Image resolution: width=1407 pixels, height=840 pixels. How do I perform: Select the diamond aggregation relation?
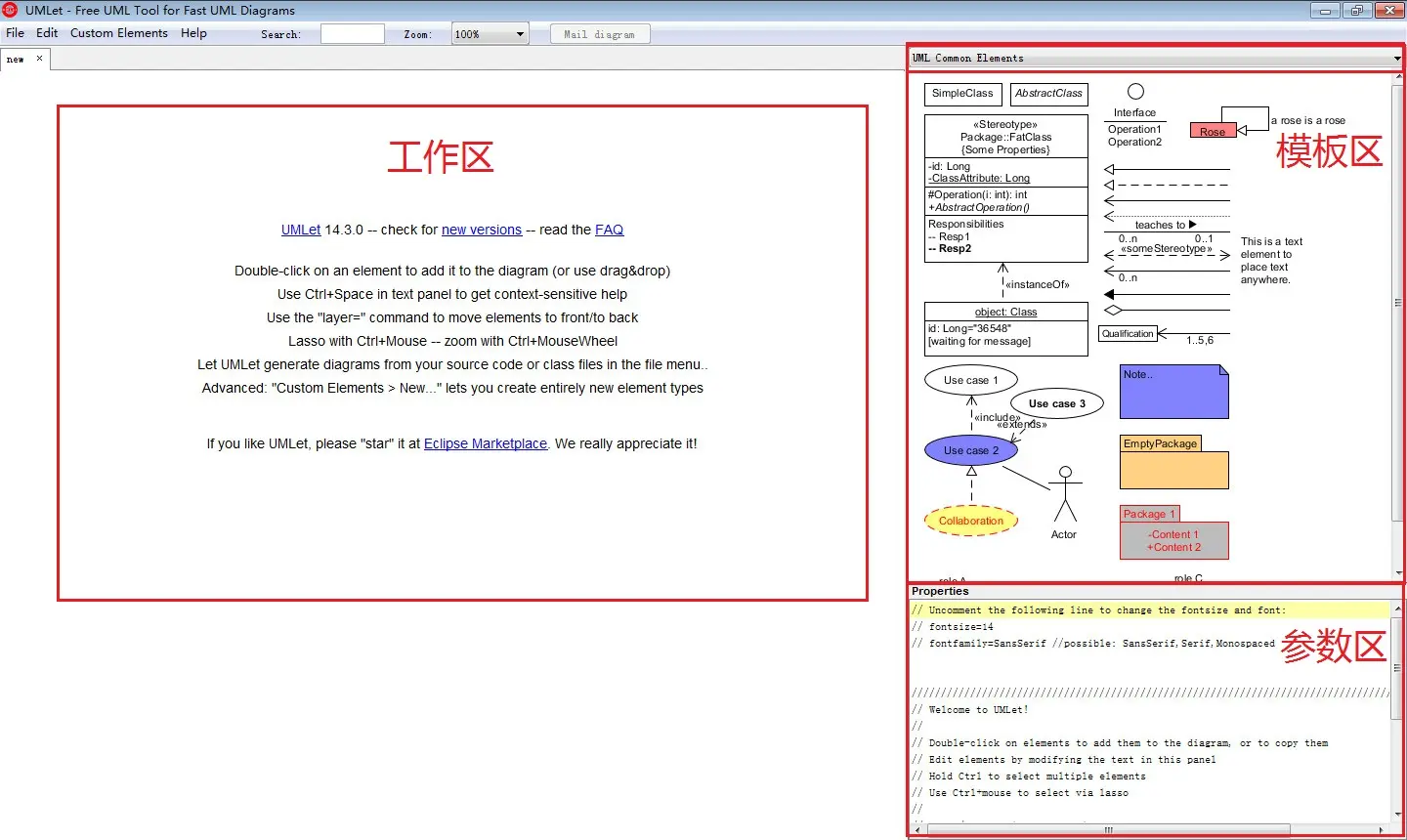click(1167, 311)
